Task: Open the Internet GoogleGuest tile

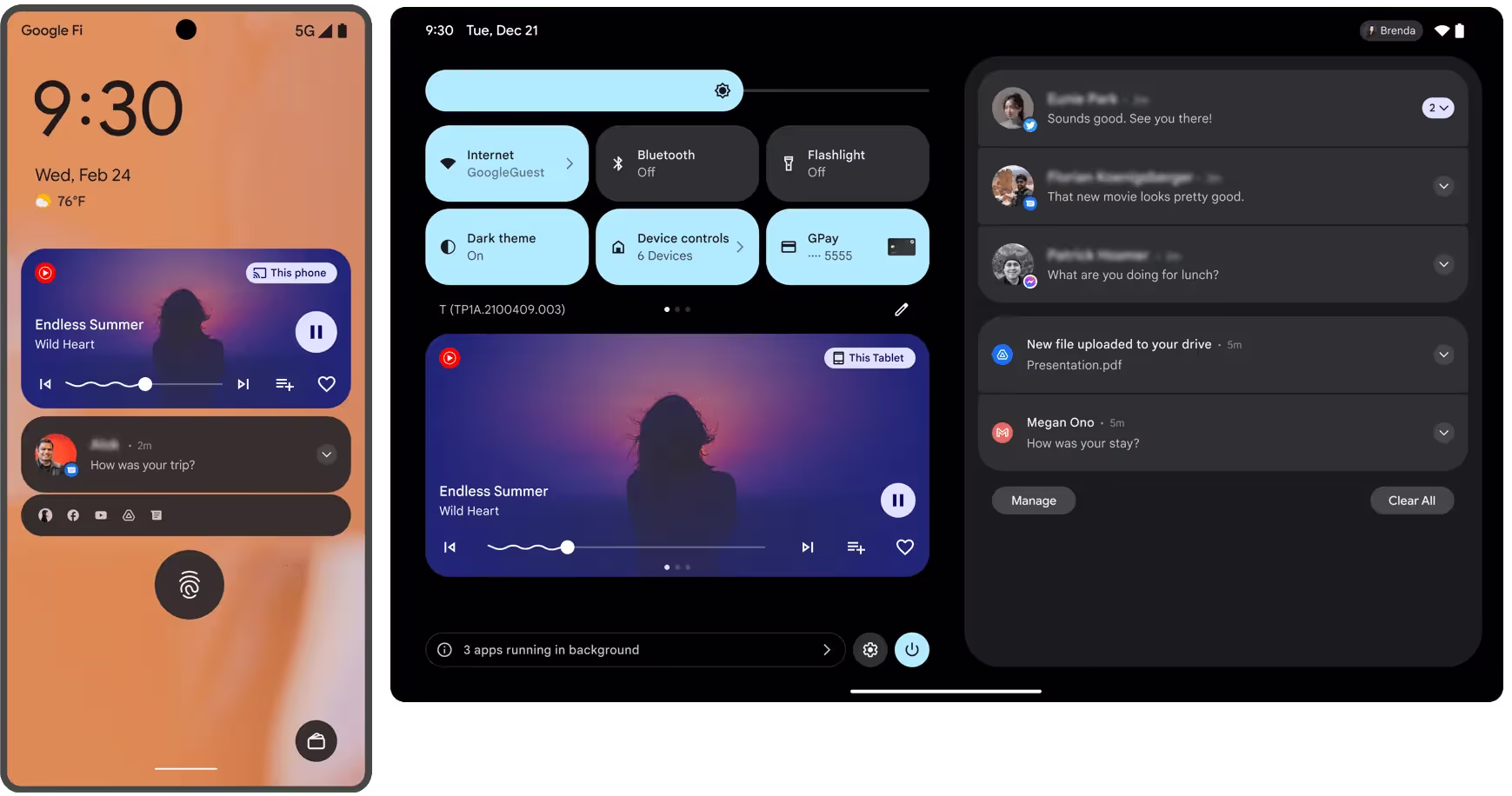Action: [506, 163]
